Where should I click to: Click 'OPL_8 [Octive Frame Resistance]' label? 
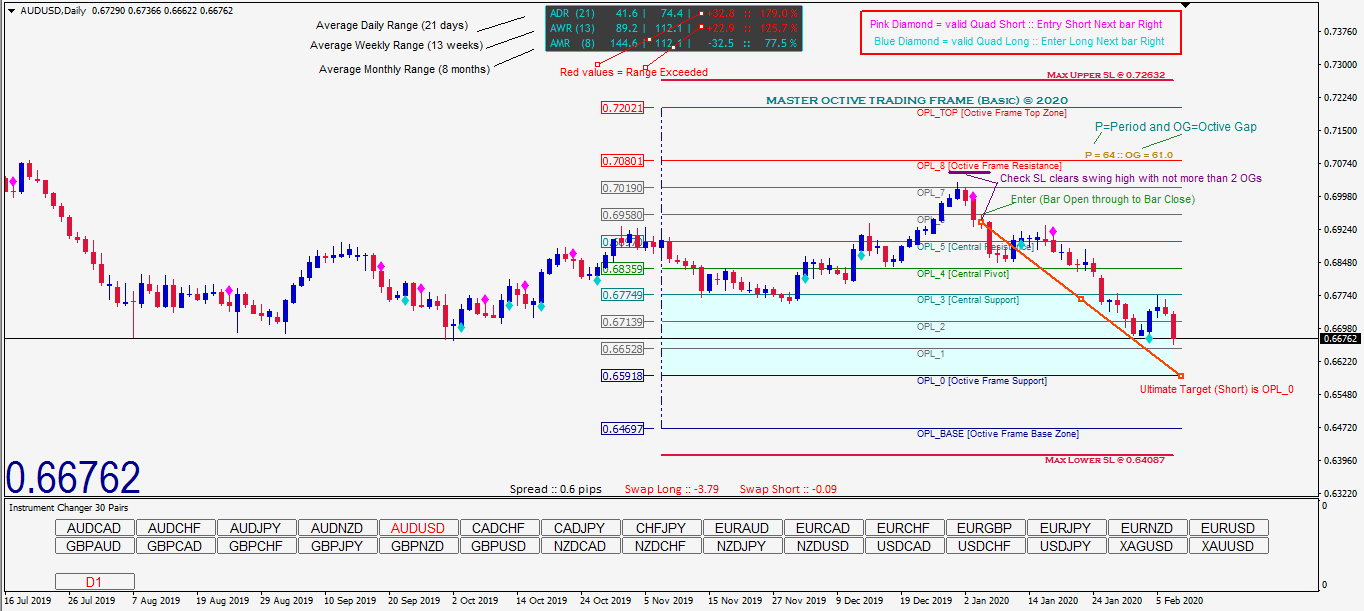(x=989, y=166)
